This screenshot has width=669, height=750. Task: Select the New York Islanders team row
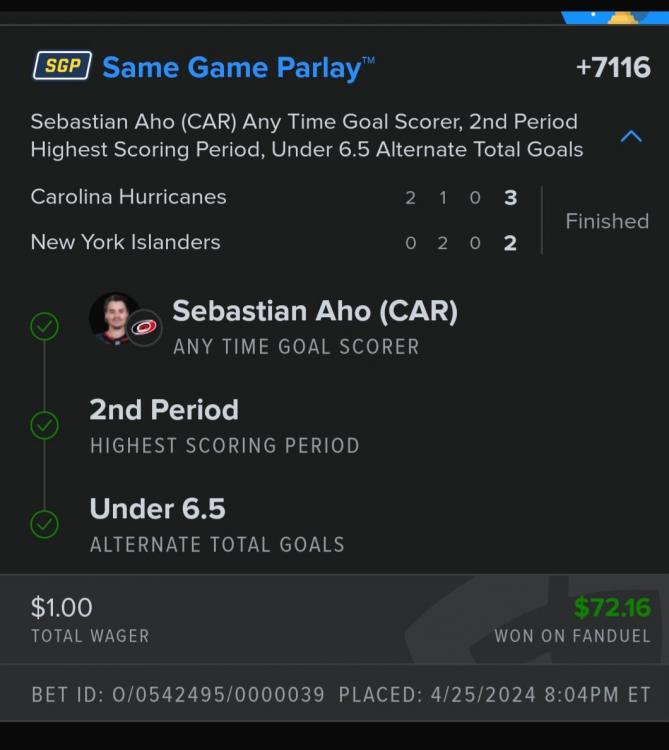[126, 242]
